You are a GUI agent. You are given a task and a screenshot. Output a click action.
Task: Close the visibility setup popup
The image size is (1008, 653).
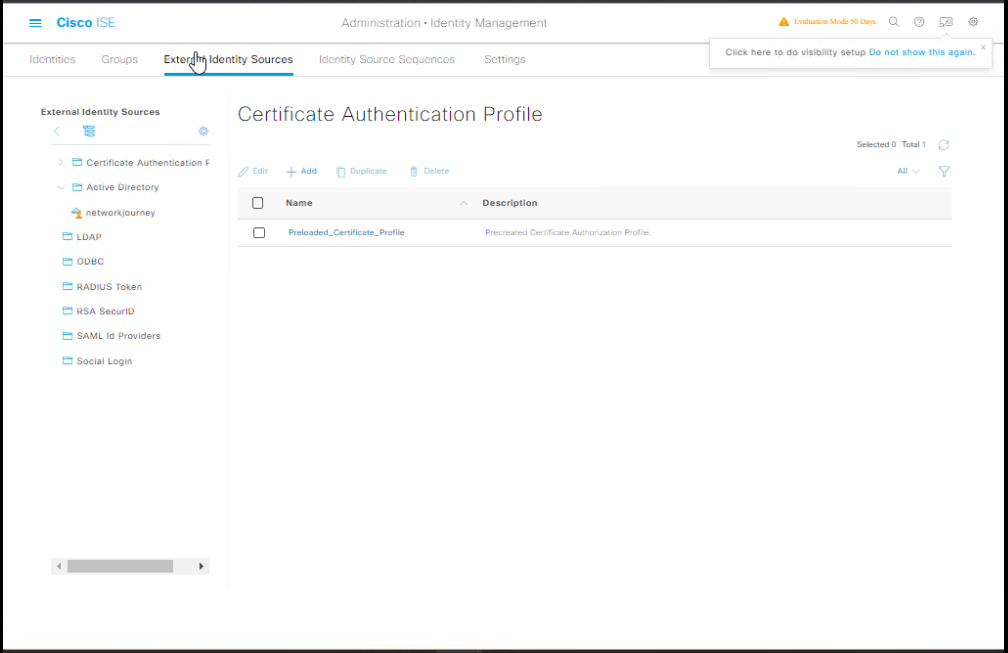pyautogui.click(x=983, y=47)
